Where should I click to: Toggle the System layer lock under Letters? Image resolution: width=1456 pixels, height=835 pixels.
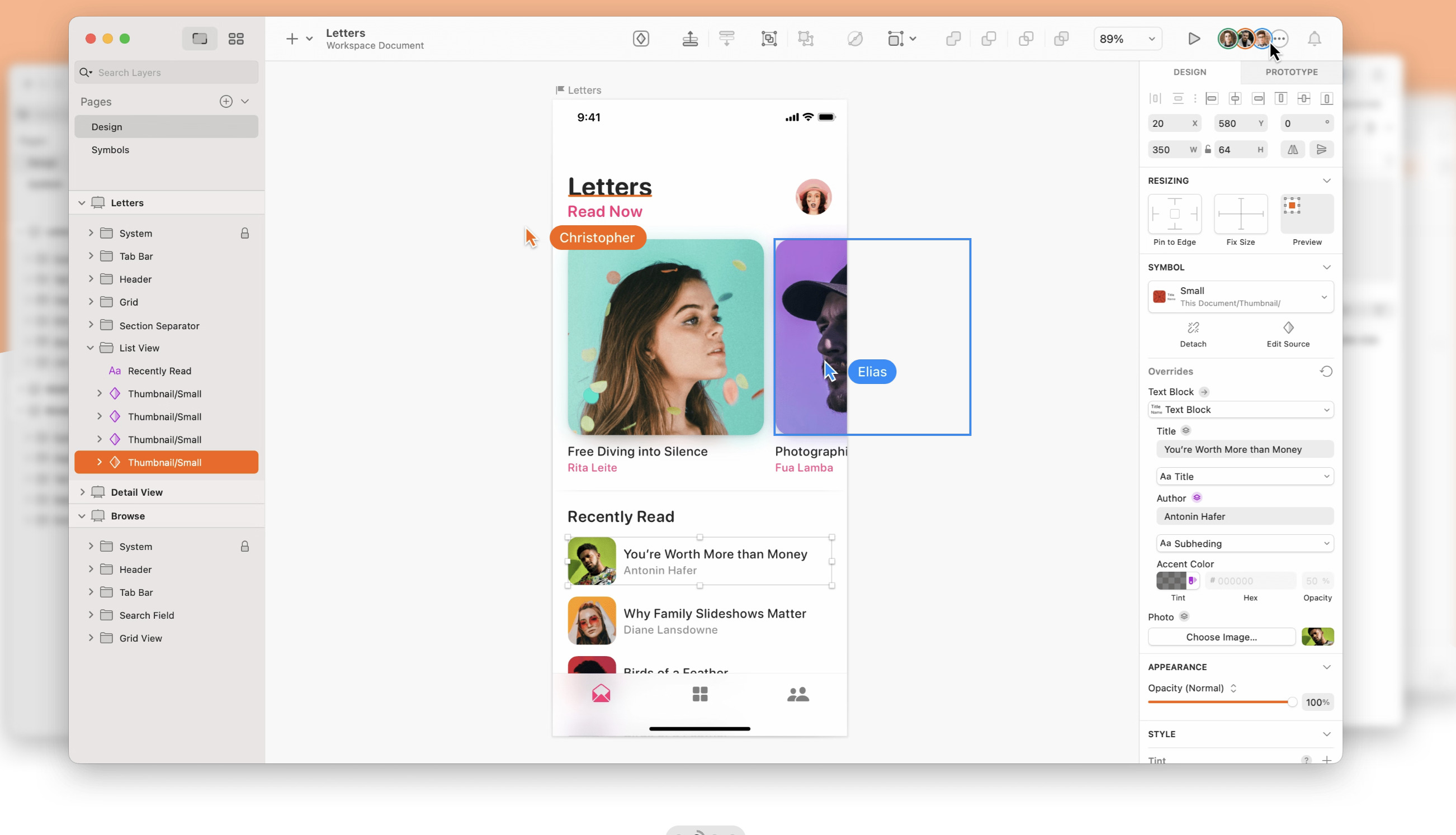[245, 234]
